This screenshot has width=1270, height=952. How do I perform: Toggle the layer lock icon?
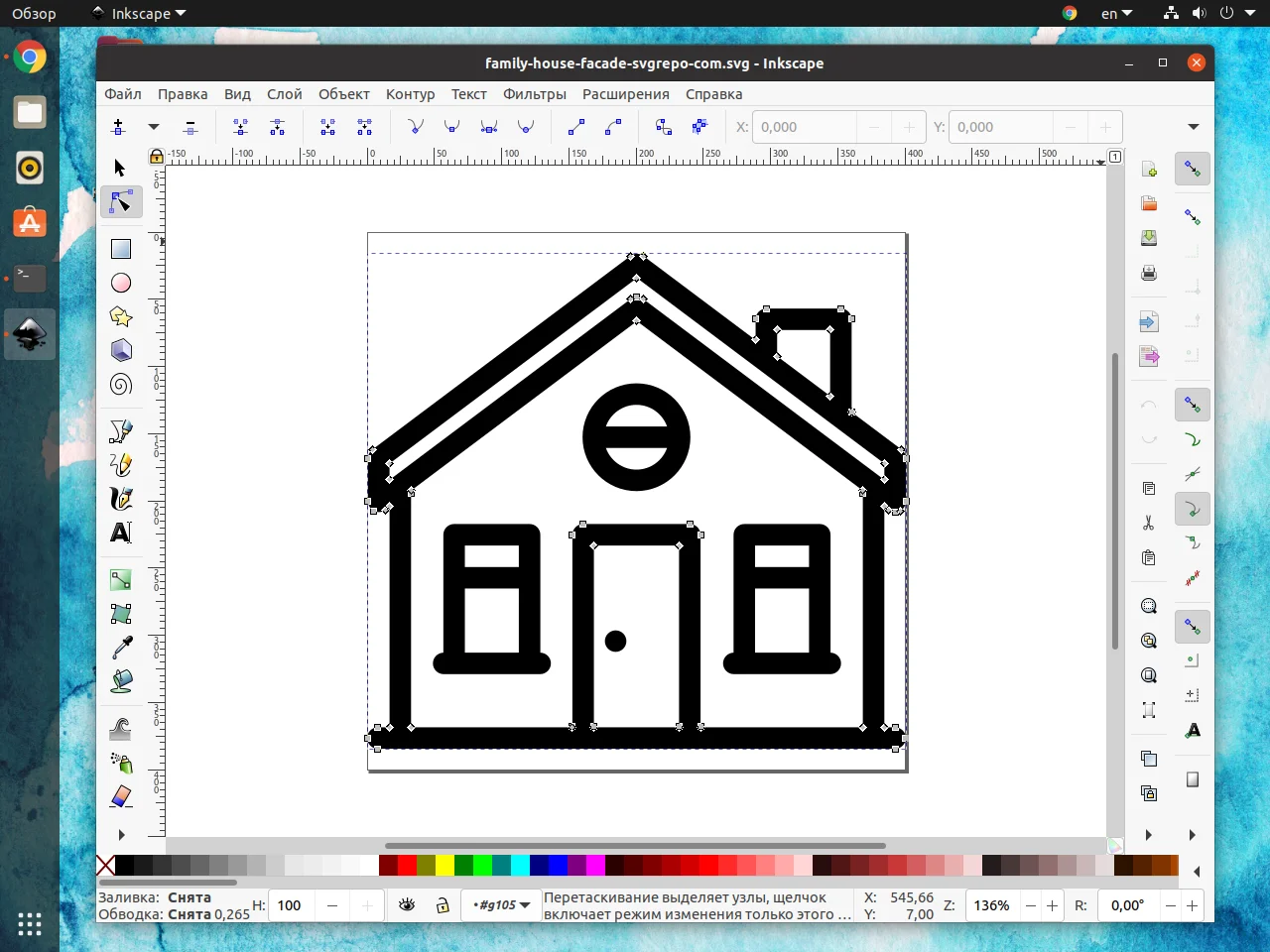click(443, 904)
